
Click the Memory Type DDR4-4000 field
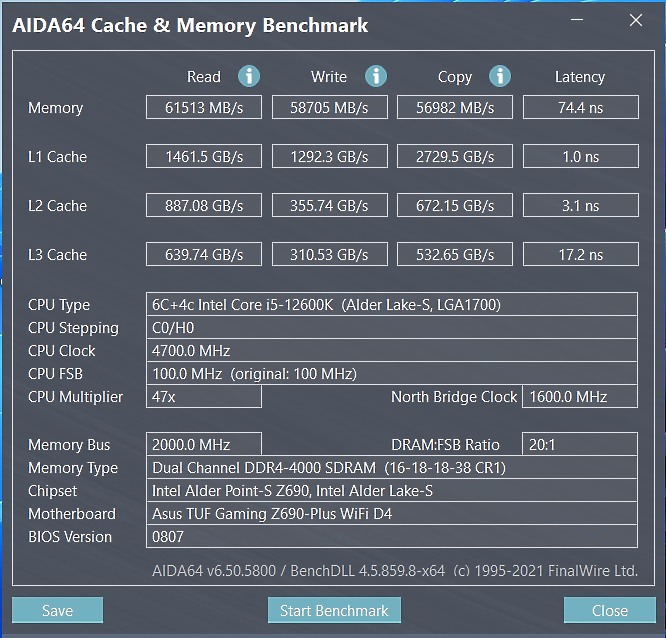click(x=392, y=467)
